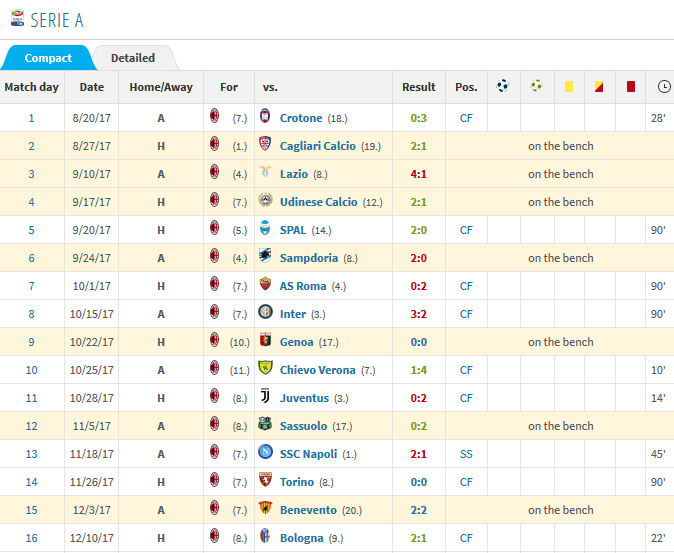Click the 45' minutes in Napoli row

click(658, 454)
